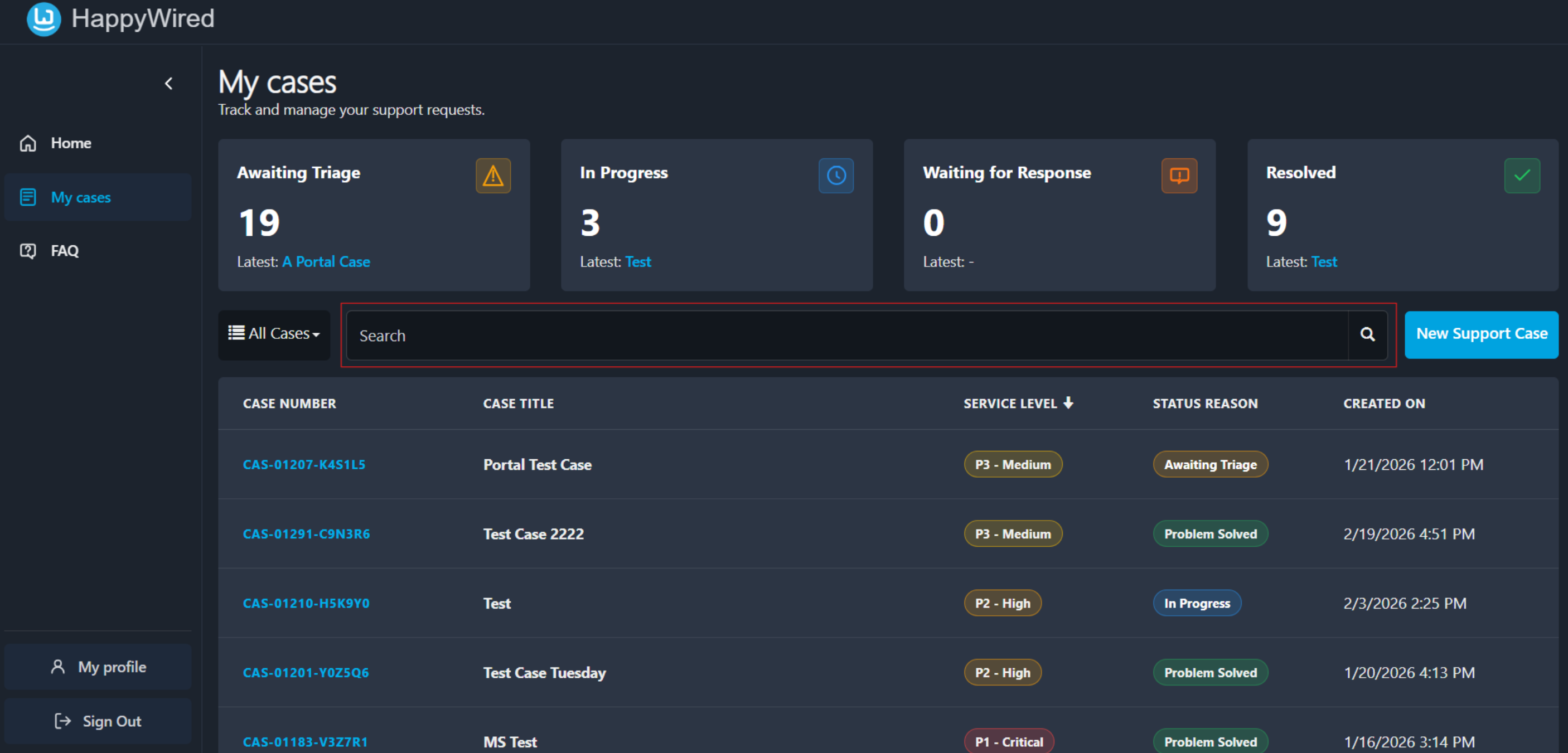Open the Resolved latest Test link
This screenshot has width=1568, height=753.
1324,261
